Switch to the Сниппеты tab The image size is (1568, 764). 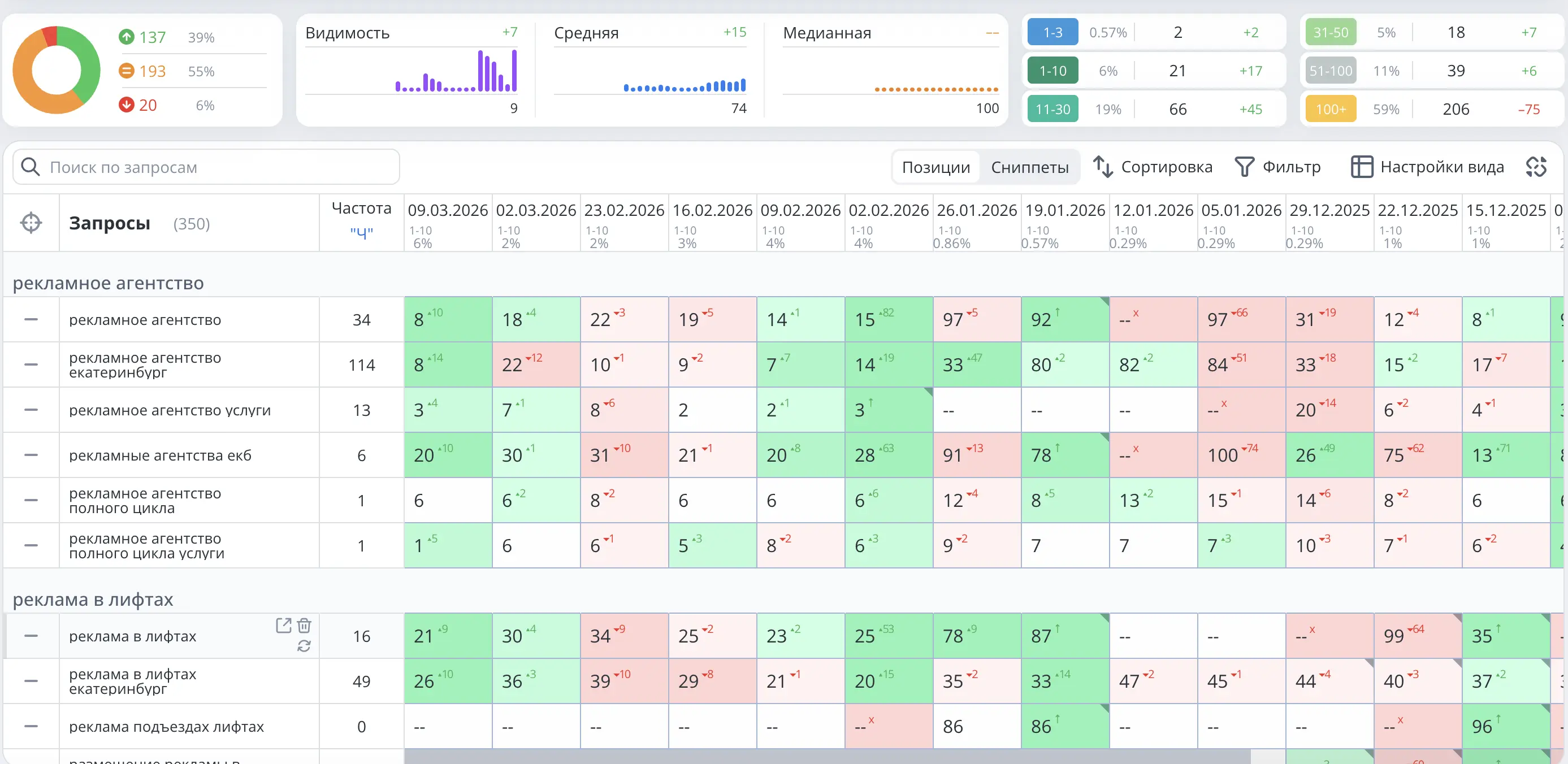(1029, 167)
